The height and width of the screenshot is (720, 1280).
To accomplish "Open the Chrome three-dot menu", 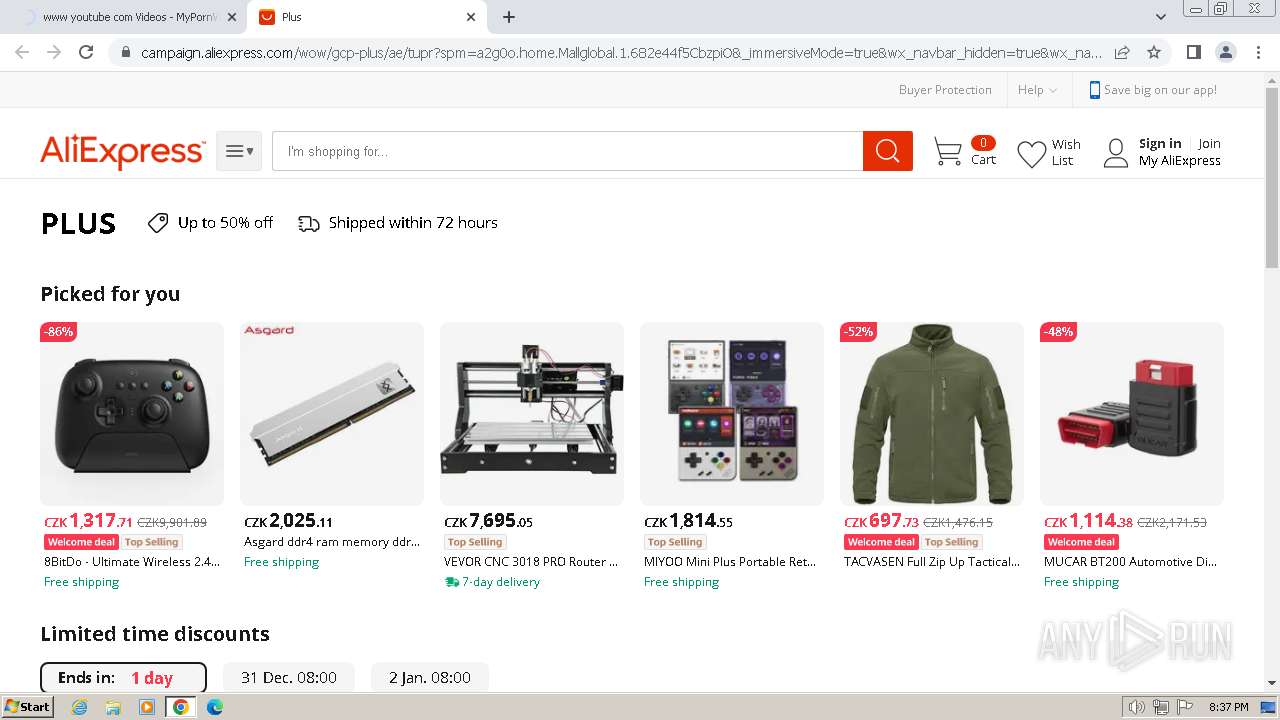I will click(x=1258, y=52).
